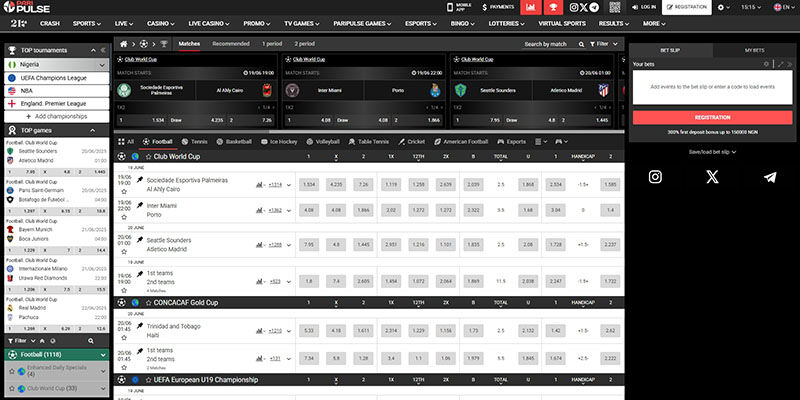Open the time 15:15 dropdown
Image resolution: width=800 pixels, height=400 pixels.
click(x=751, y=7)
